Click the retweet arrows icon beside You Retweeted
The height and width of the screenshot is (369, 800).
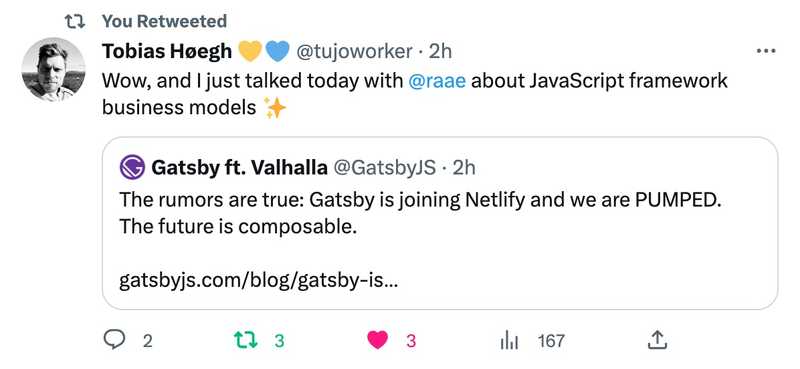pyautogui.click(x=76, y=21)
